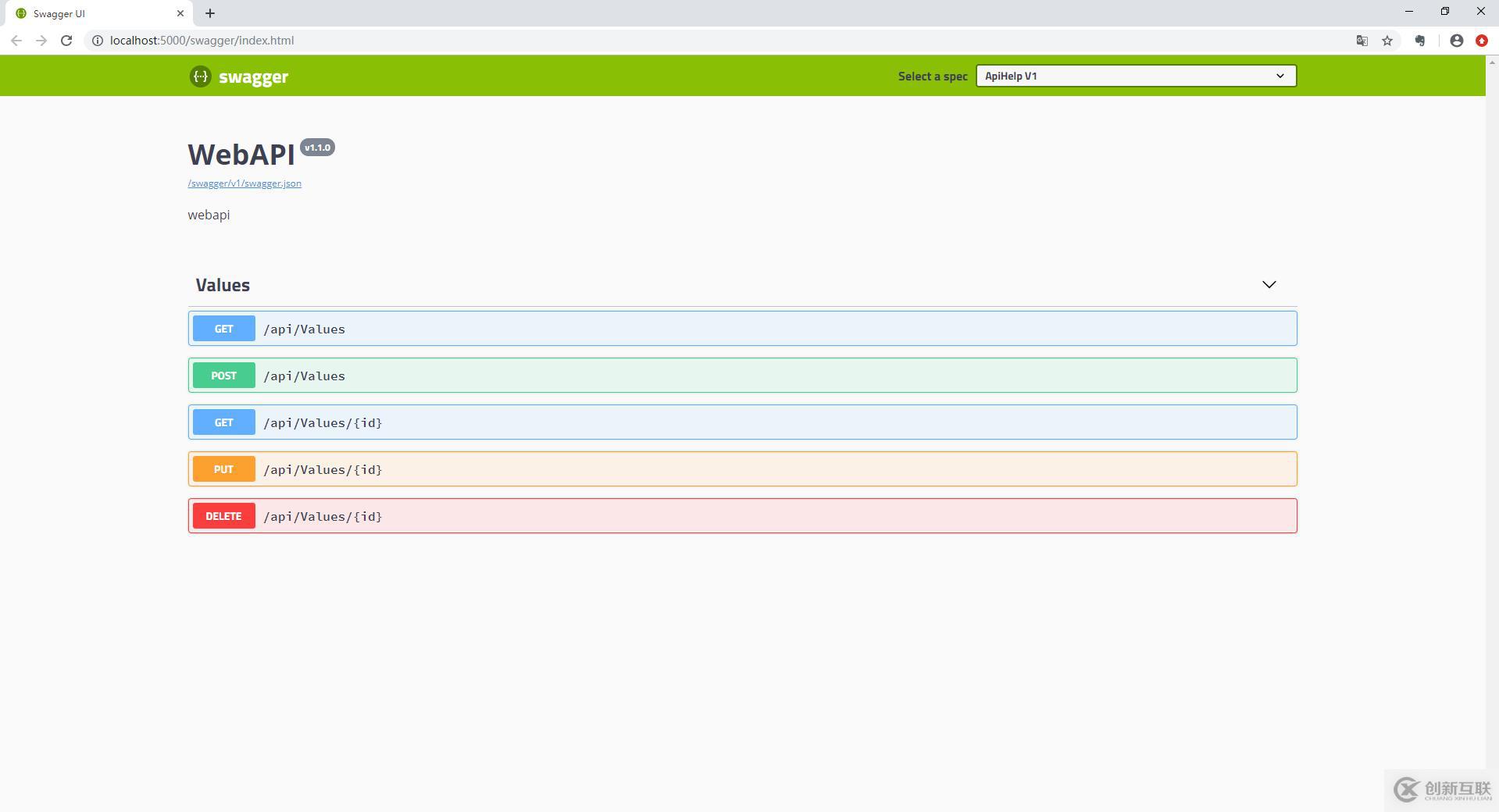
Task: Click the v1.1.0 version badge
Action: click(317, 148)
